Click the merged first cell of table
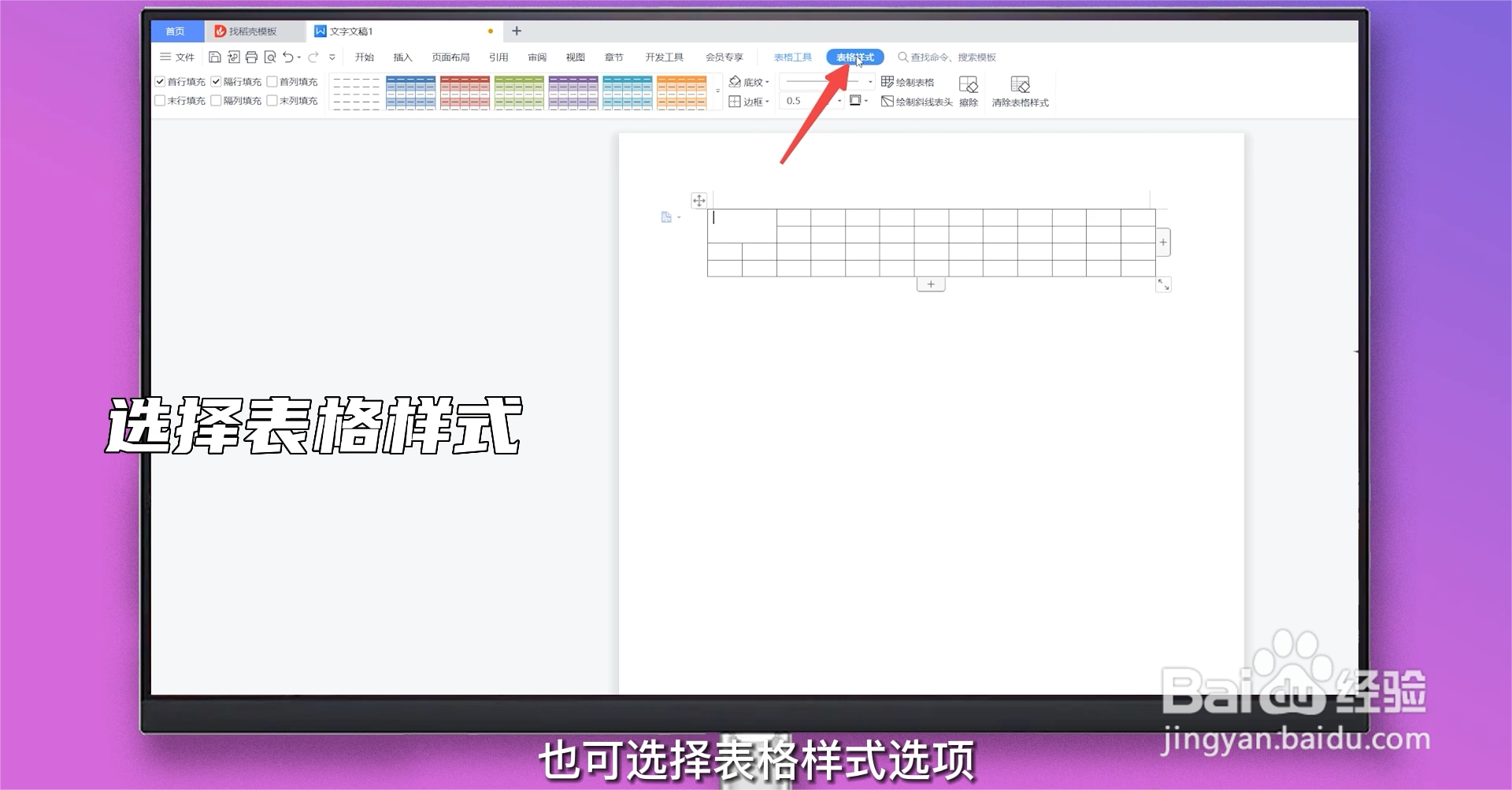The image size is (1512, 790). coord(742,225)
